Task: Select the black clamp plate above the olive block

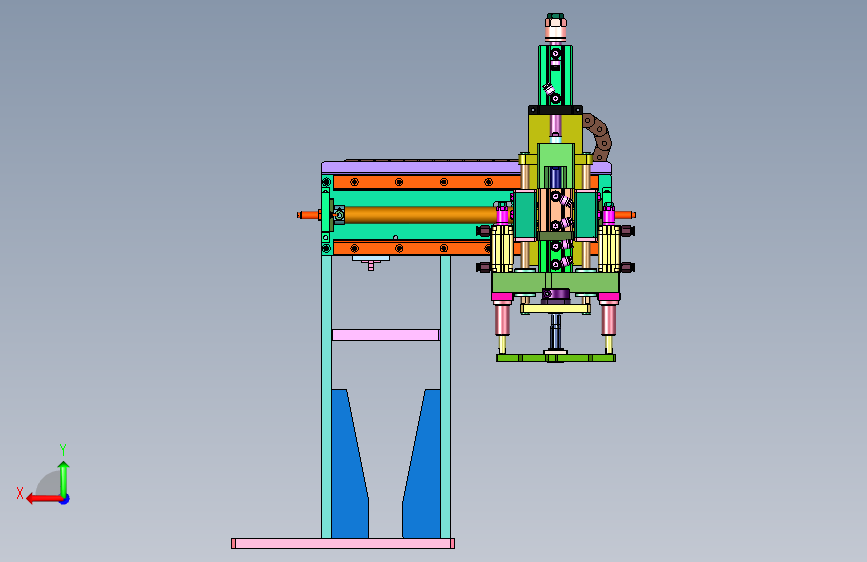Action: point(555,110)
